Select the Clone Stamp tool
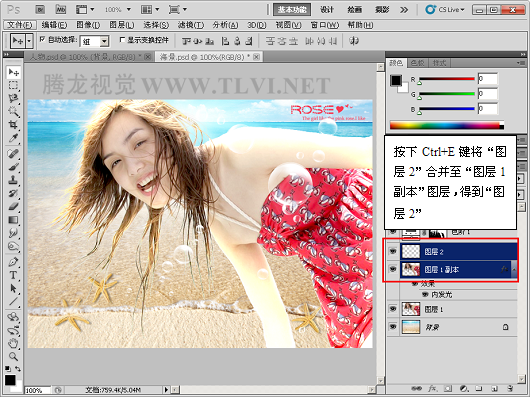This screenshot has height=397, width=530. click(13, 179)
